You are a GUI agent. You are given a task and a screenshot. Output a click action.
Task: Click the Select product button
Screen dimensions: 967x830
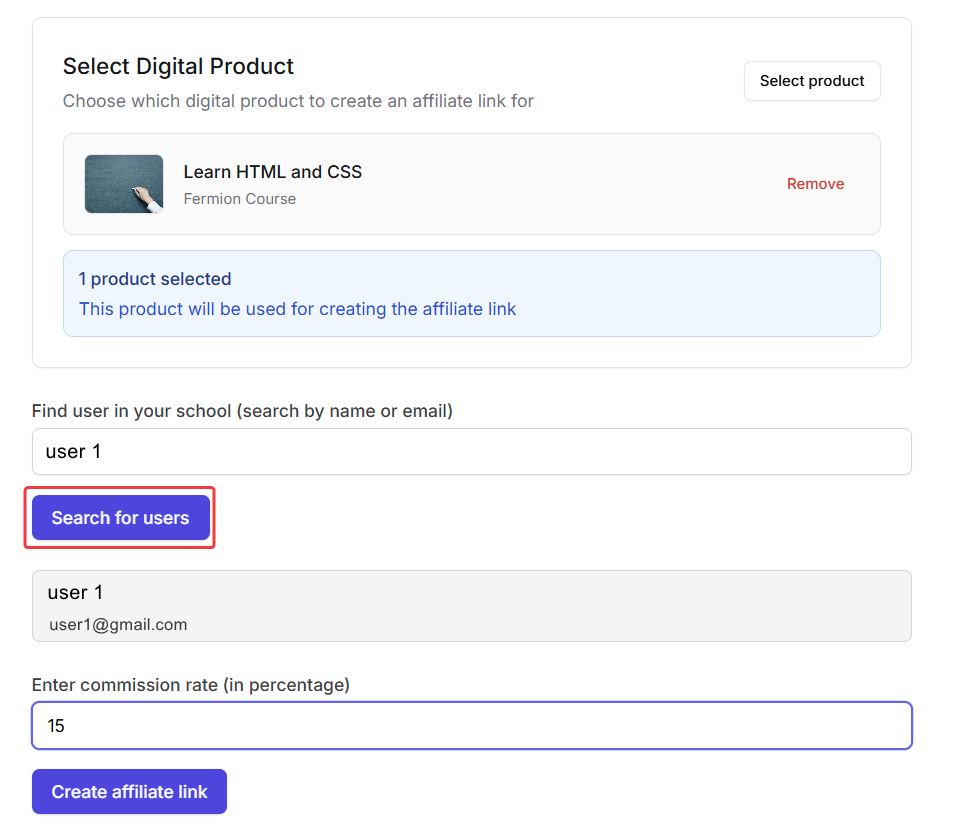pos(811,81)
